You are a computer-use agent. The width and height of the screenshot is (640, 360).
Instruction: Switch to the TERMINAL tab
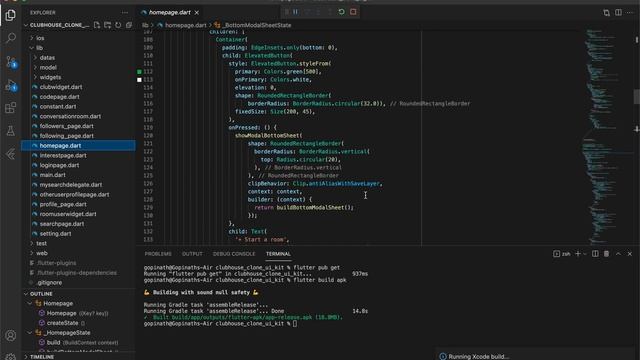(278, 254)
